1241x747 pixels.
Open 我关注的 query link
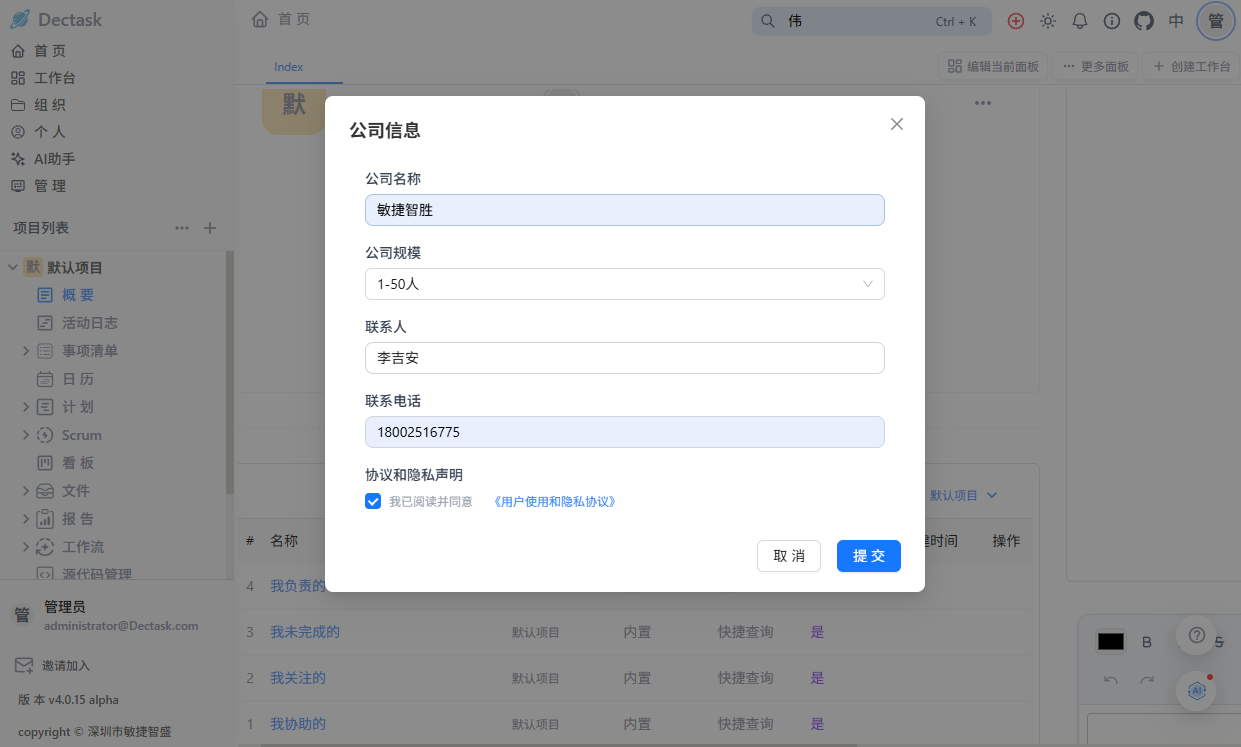(x=298, y=678)
